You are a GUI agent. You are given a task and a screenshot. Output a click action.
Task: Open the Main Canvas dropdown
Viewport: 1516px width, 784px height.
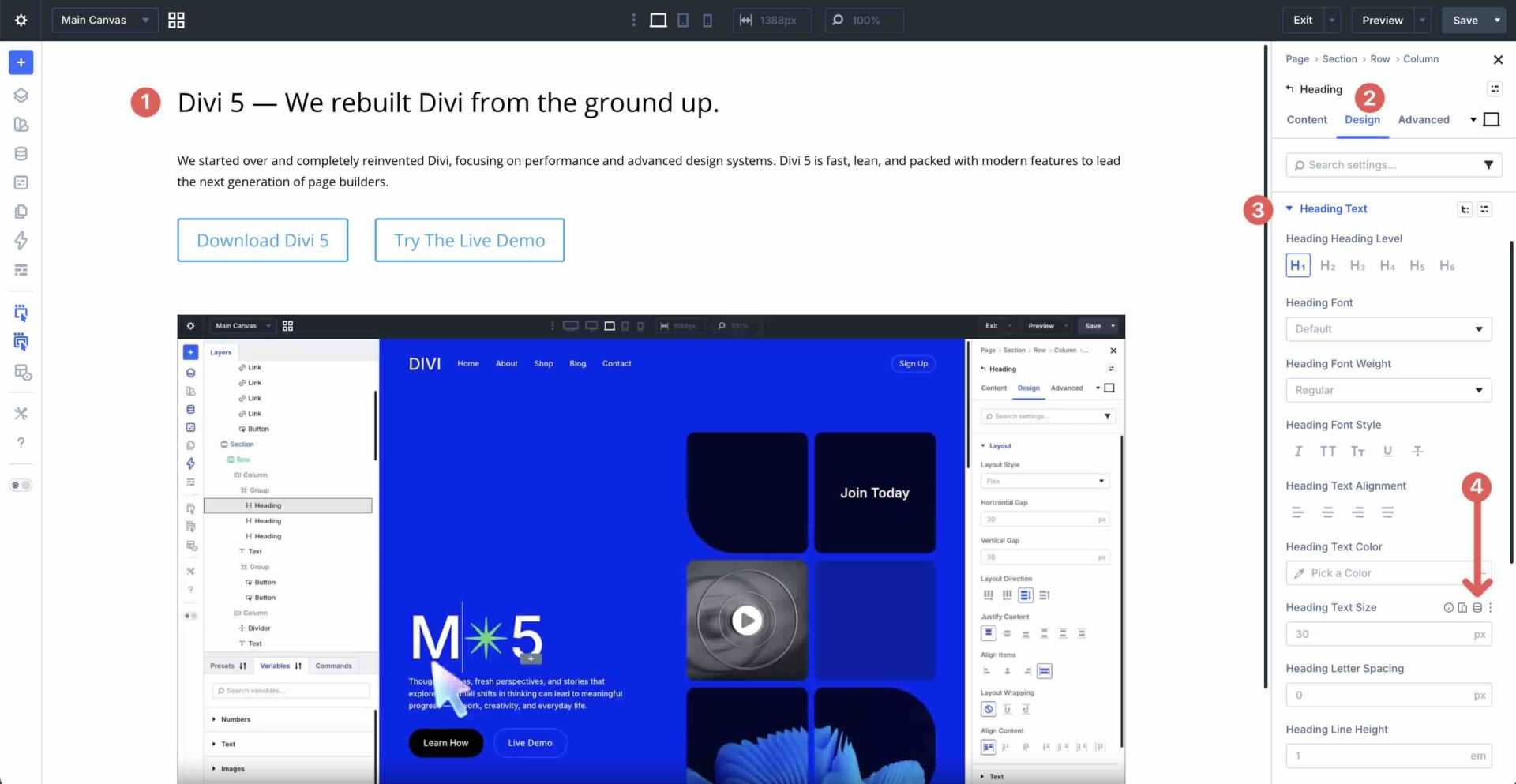pyautogui.click(x=105, y=20)
